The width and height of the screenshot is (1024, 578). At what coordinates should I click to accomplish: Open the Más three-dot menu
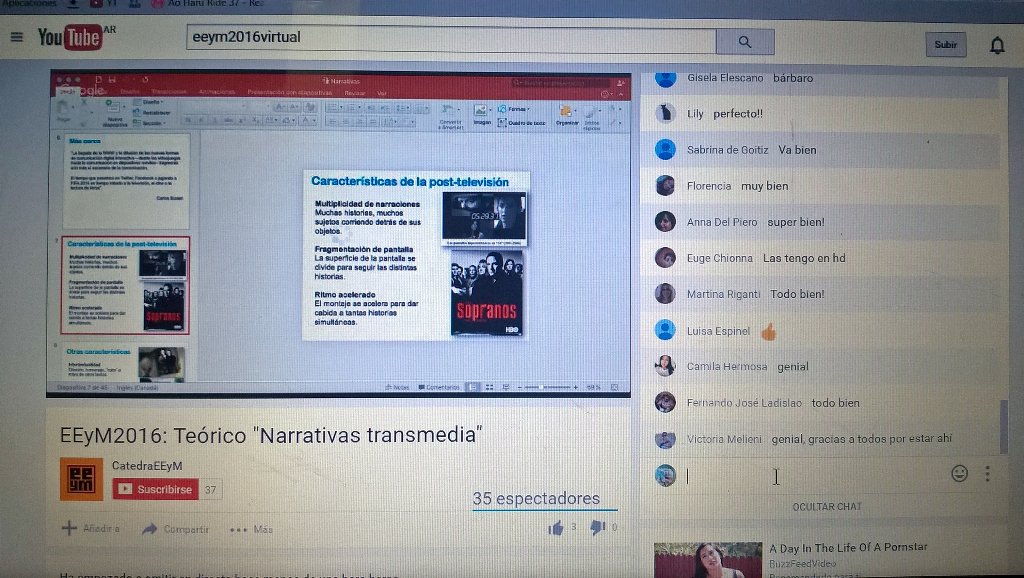[x=251, y=530]
